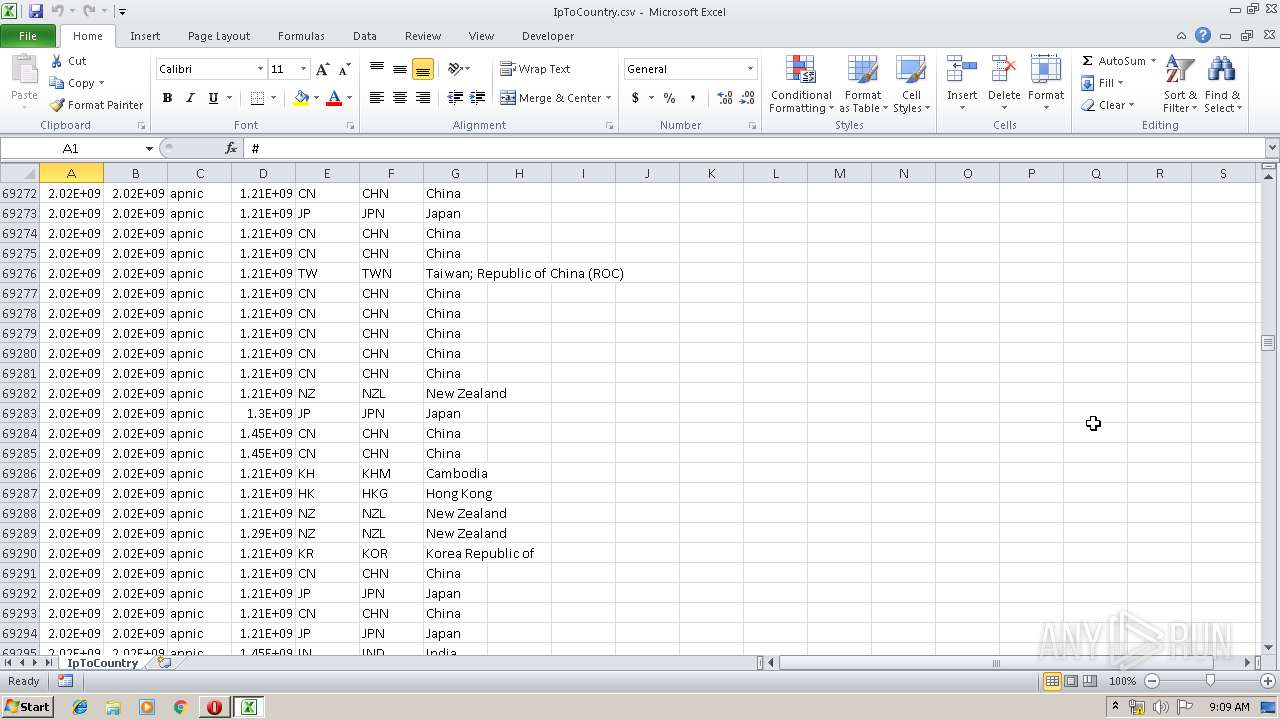Open Merge & Center dropdown arrow
The image size is (1280, 720).
click(608, 98)
